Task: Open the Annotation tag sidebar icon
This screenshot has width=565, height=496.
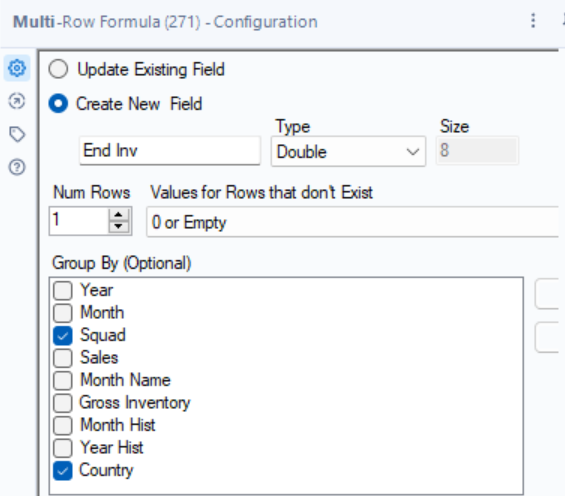Action: tap(17, 134)
